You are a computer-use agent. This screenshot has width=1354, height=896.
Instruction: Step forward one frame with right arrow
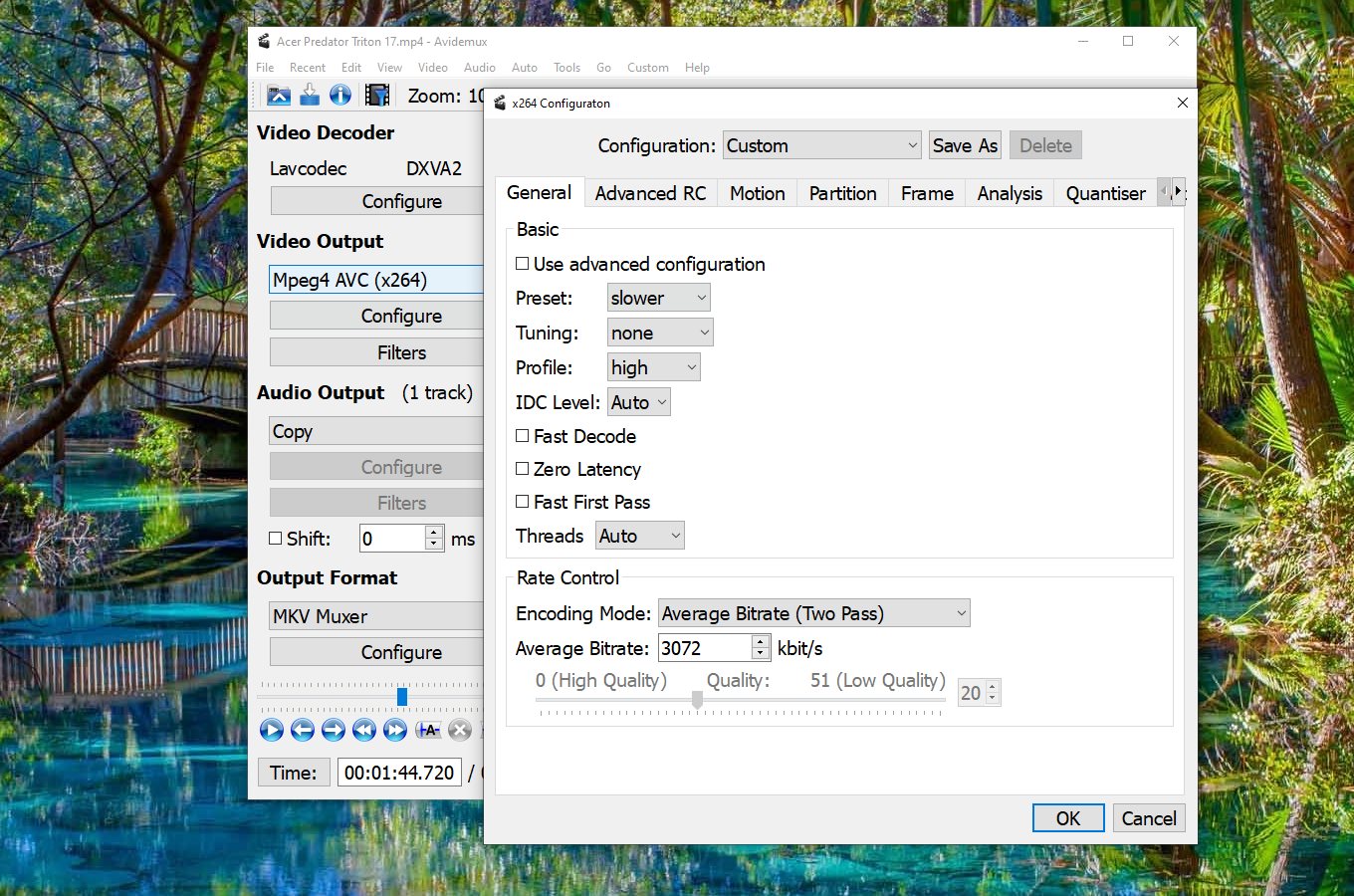coord(334,730)
